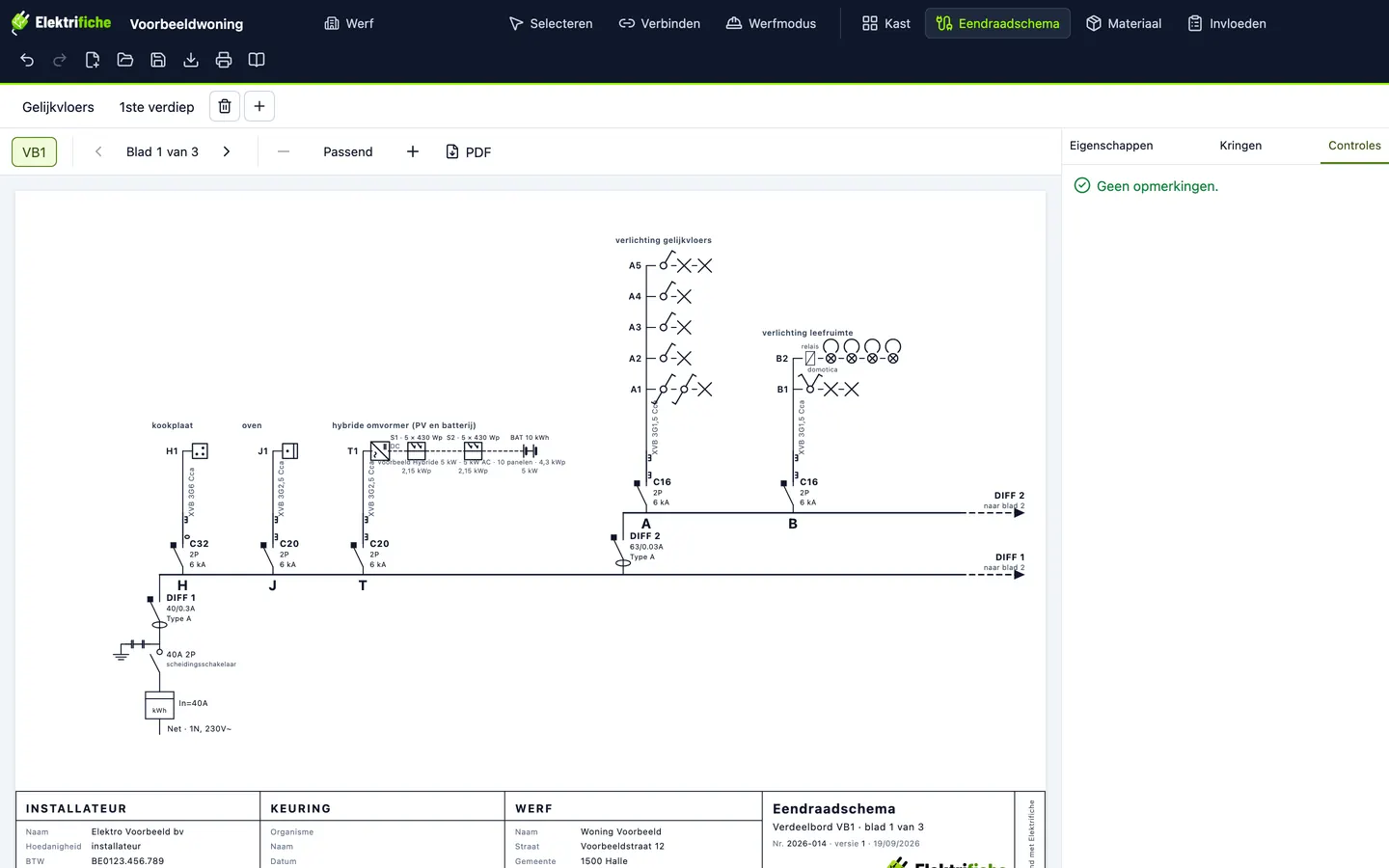Click the undo arrow icon

coord(27,60)
